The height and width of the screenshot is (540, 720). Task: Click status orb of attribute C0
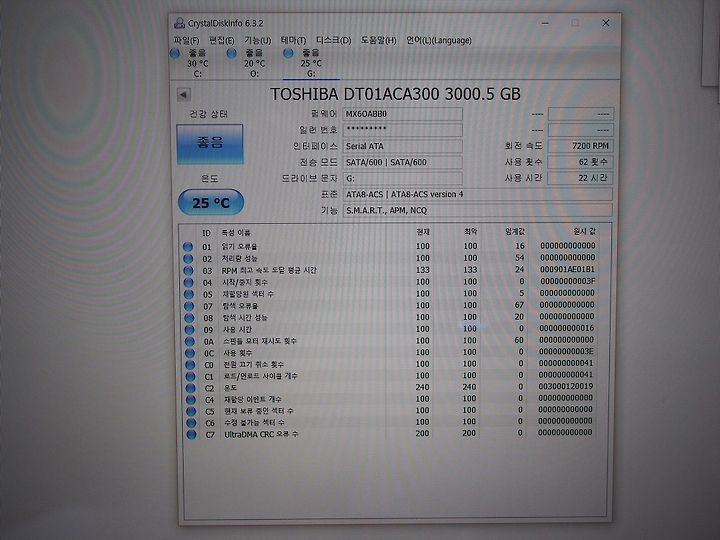190,365
